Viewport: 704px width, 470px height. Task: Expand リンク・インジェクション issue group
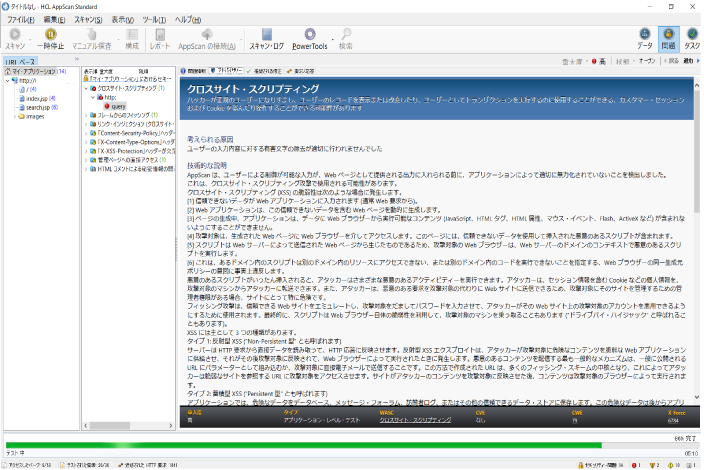[x=86, y=124]
